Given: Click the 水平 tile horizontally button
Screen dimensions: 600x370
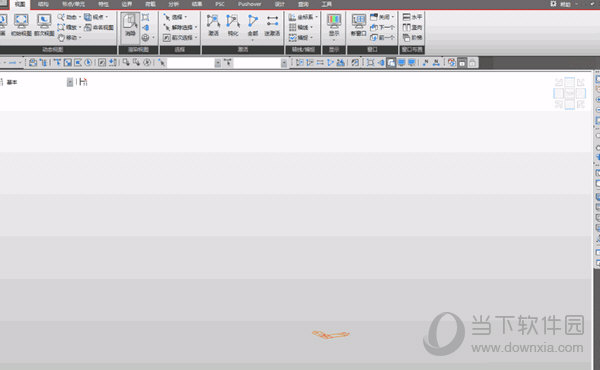Looking at the screenshot, I should click(412, 17).
